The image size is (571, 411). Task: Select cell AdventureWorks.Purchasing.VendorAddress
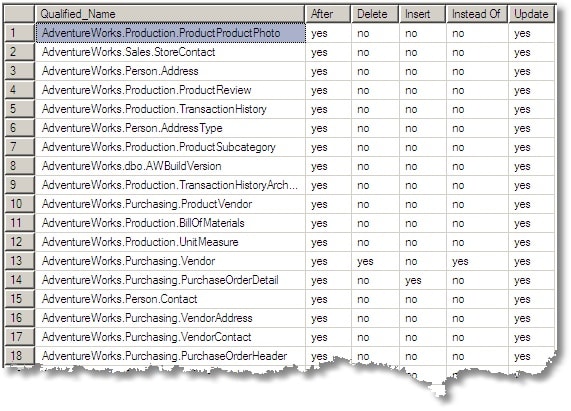pyautogui.click(x=170, y=317)
